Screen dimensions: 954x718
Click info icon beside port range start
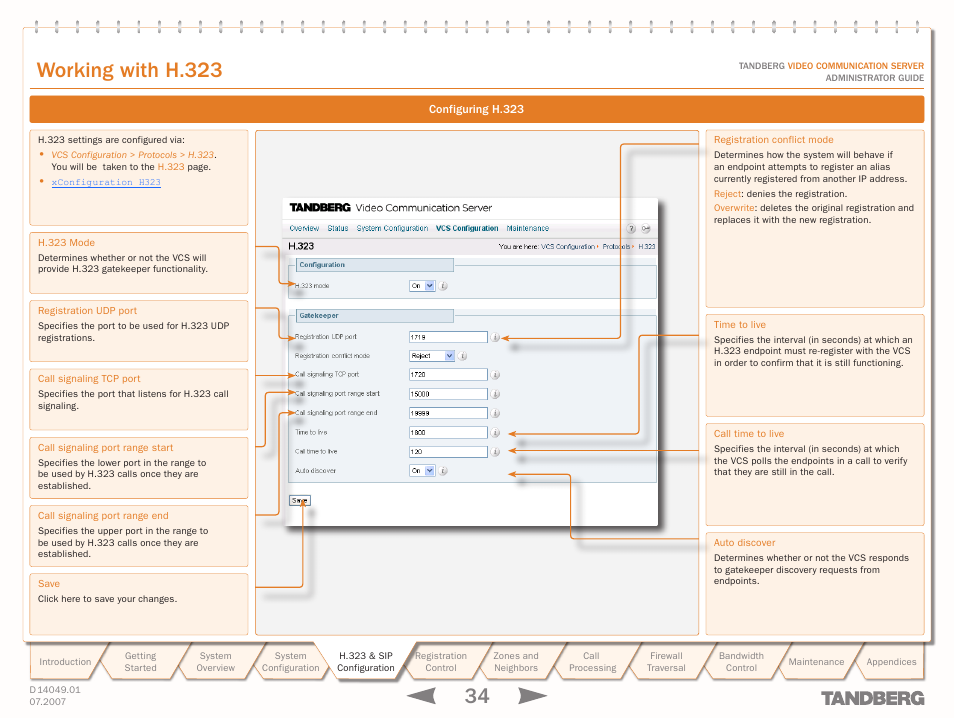[495, 394]
